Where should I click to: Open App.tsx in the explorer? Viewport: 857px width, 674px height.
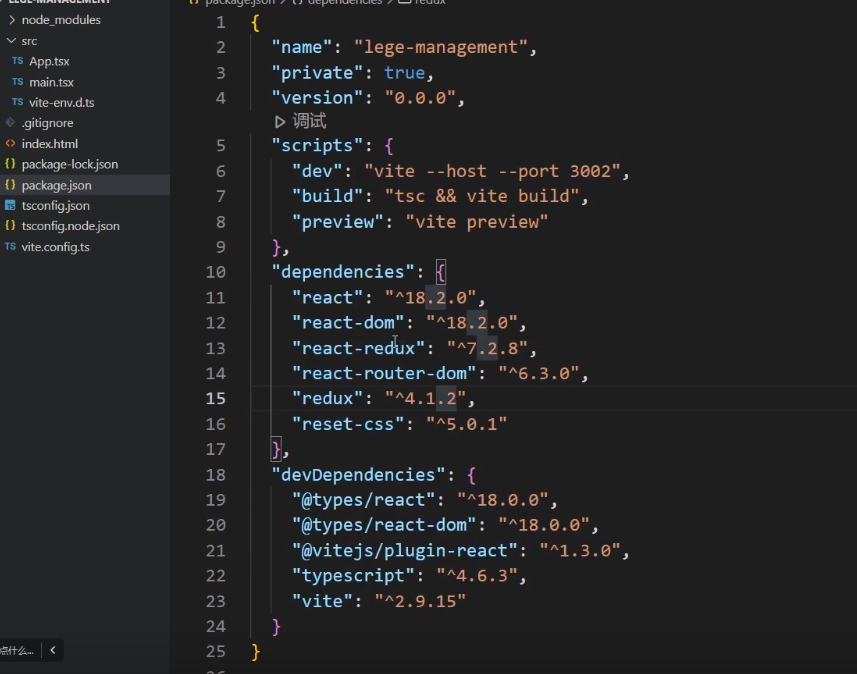(x=49, y=61)
